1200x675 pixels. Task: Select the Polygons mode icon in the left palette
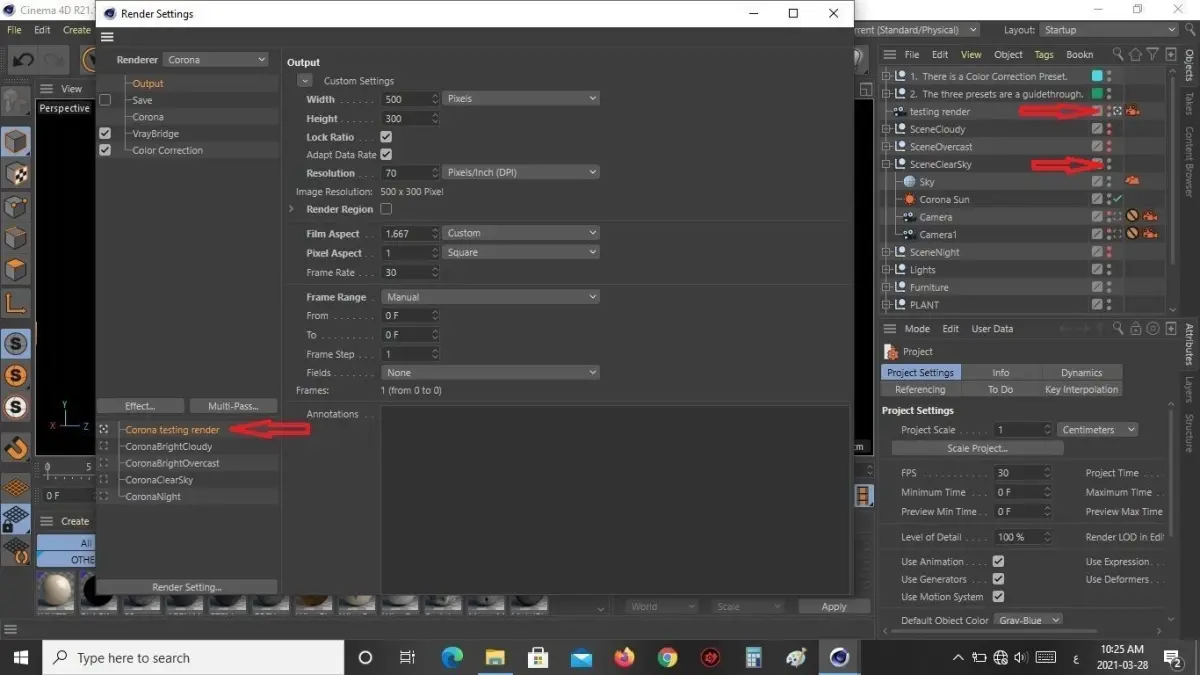coord(16,270)
